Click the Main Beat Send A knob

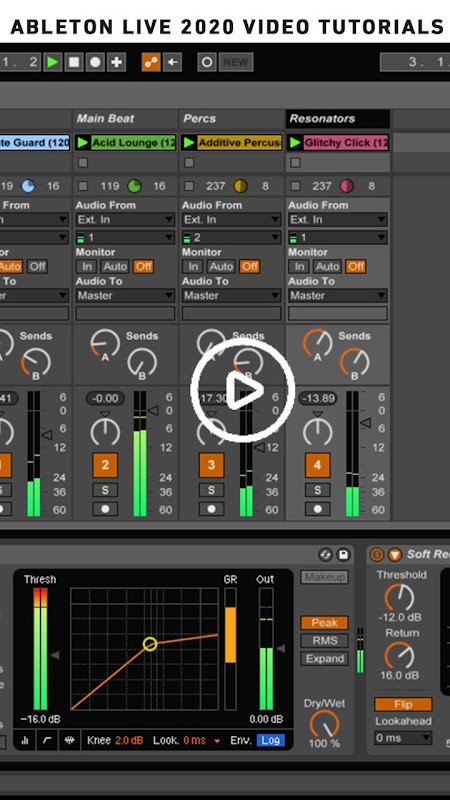(x=105, y=343)
